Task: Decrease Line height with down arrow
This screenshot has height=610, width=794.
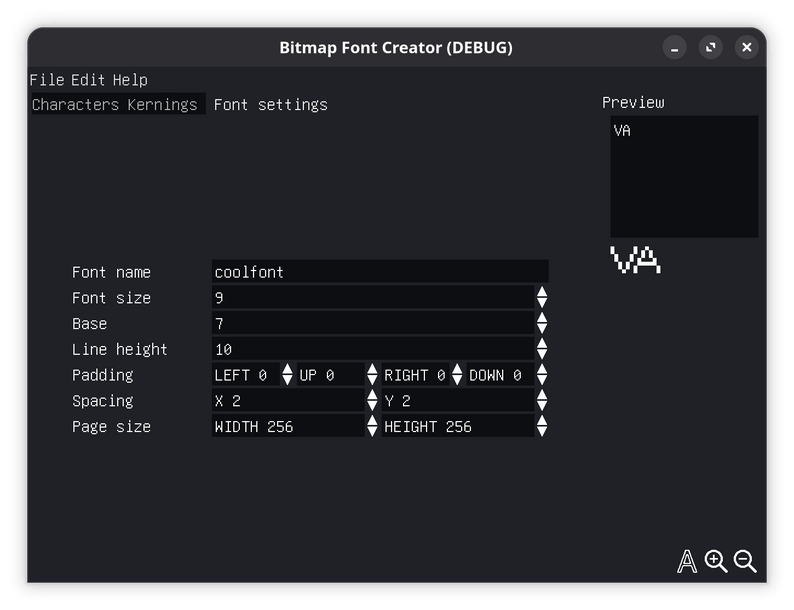Action: pos(542,354)
